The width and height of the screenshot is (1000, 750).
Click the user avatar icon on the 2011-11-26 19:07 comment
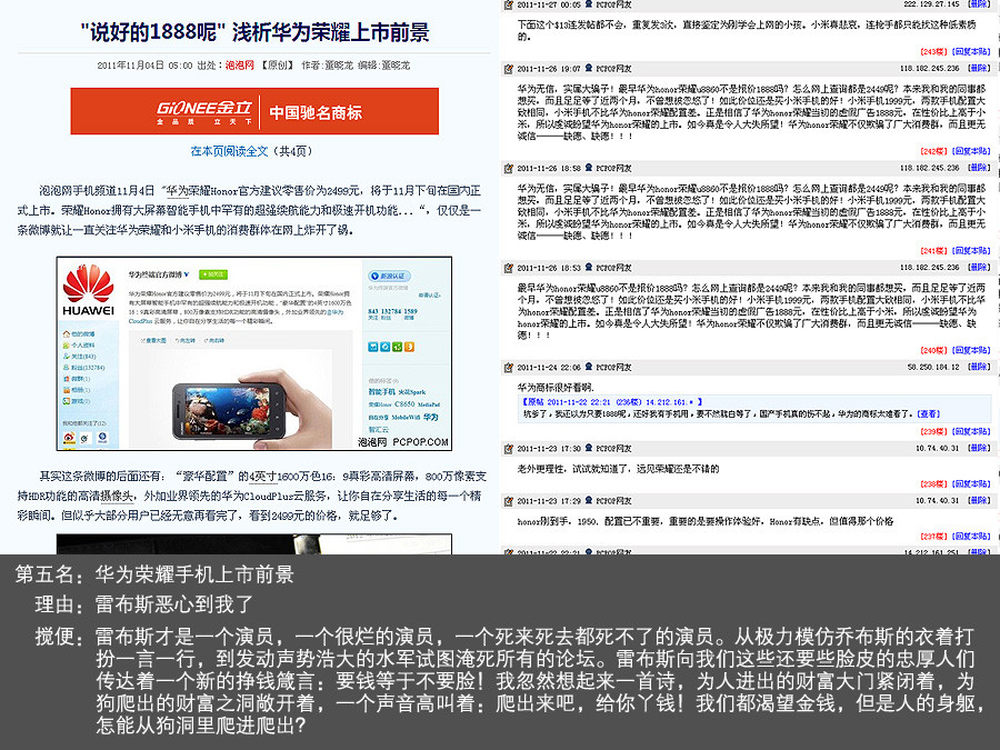589,68
